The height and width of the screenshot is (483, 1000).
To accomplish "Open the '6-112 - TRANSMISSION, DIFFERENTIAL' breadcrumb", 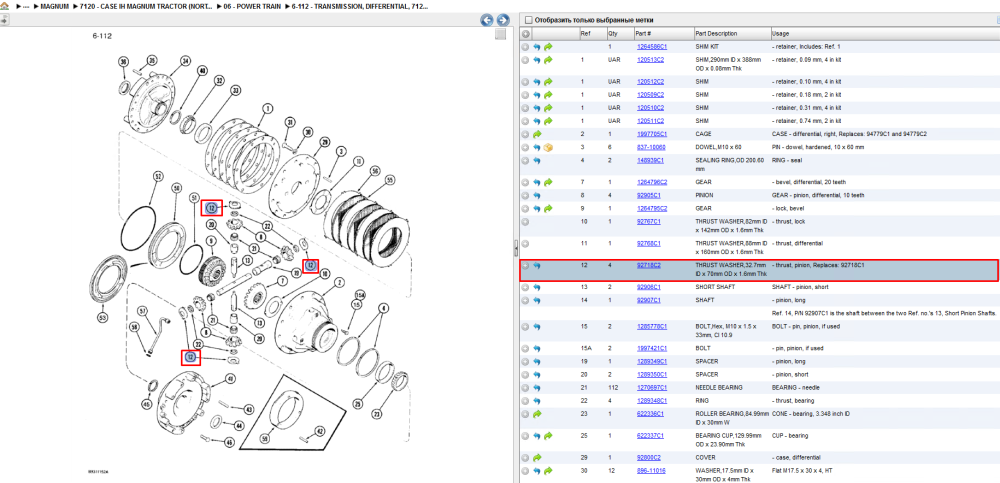I will [x=360, y=5].
